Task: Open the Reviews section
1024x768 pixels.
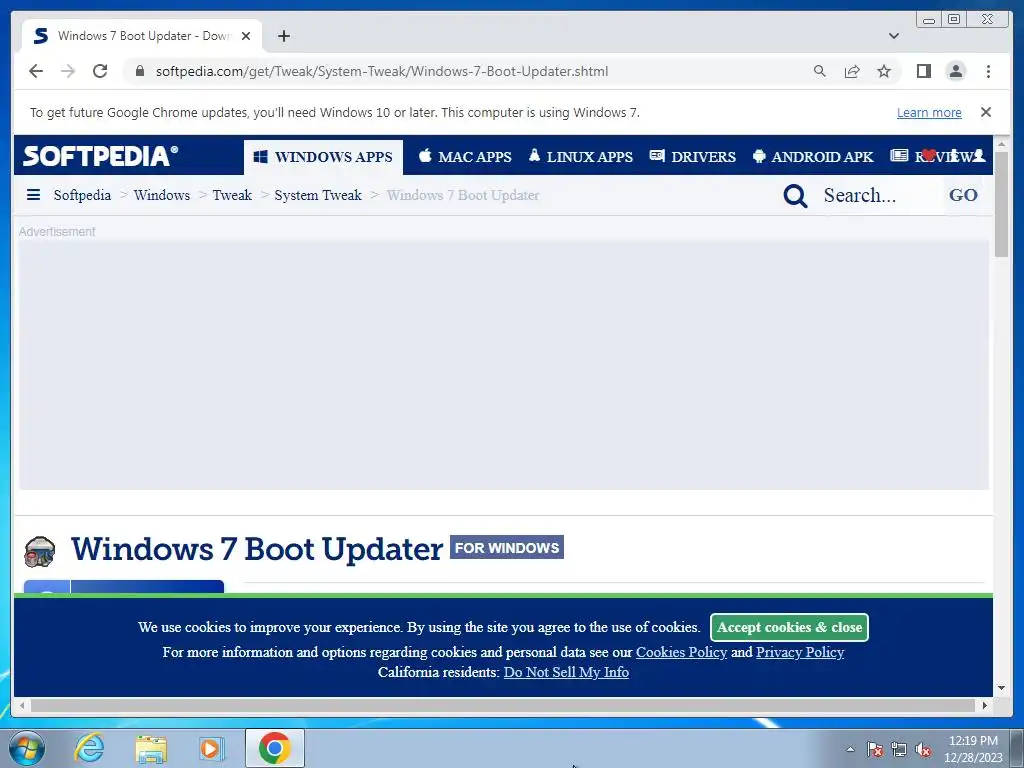Action: point(904,156)
